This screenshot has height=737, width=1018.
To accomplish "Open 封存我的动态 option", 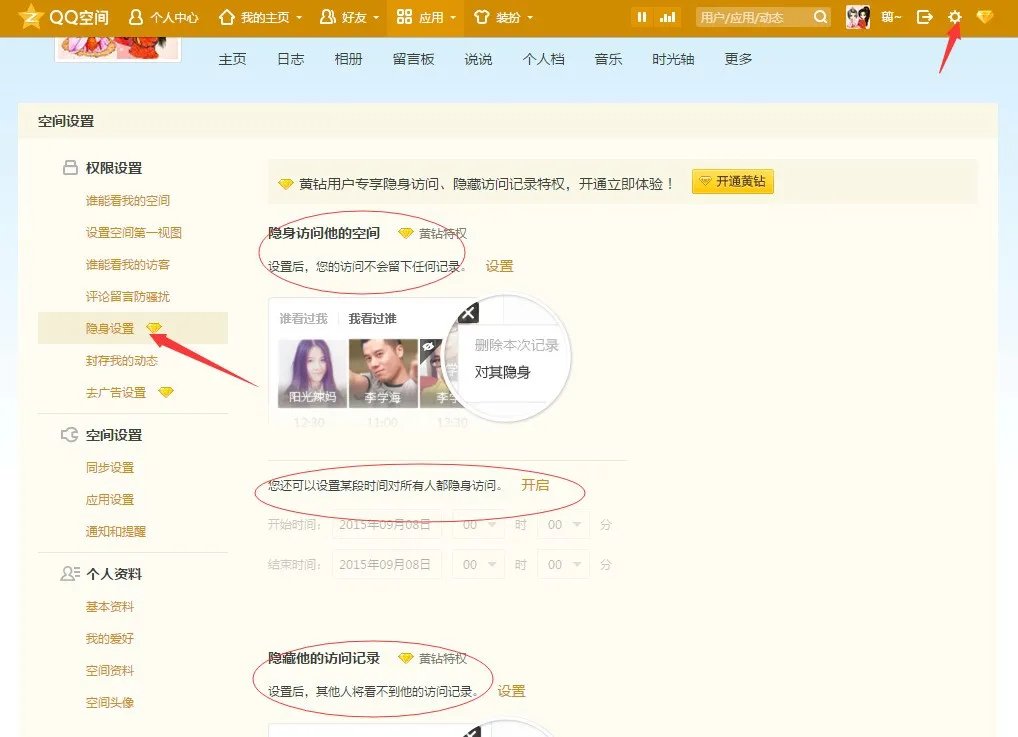I will [x=122, y=360].
